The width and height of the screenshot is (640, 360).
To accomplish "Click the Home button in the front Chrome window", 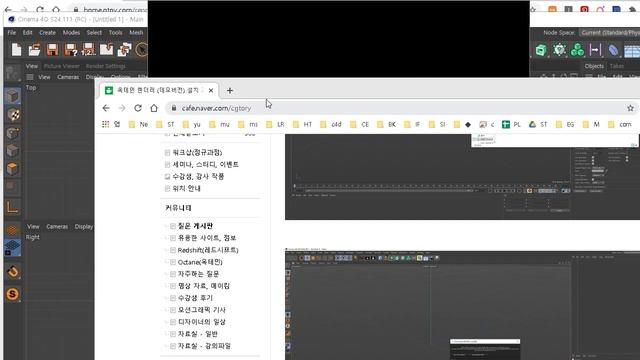I will coord(154,108).
